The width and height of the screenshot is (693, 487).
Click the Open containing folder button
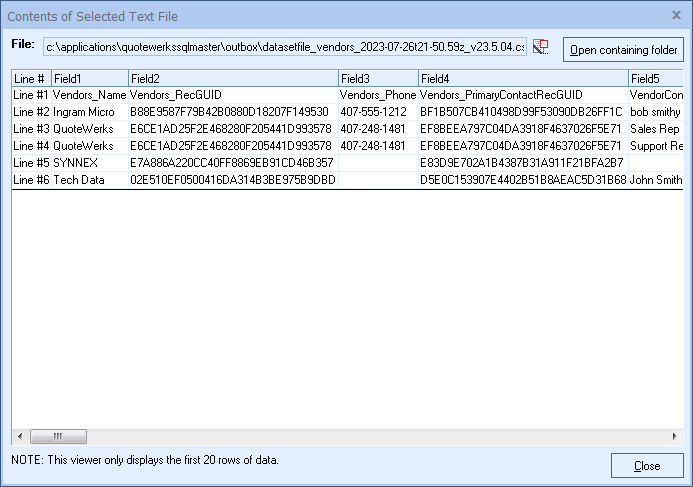tap(623, 49)
